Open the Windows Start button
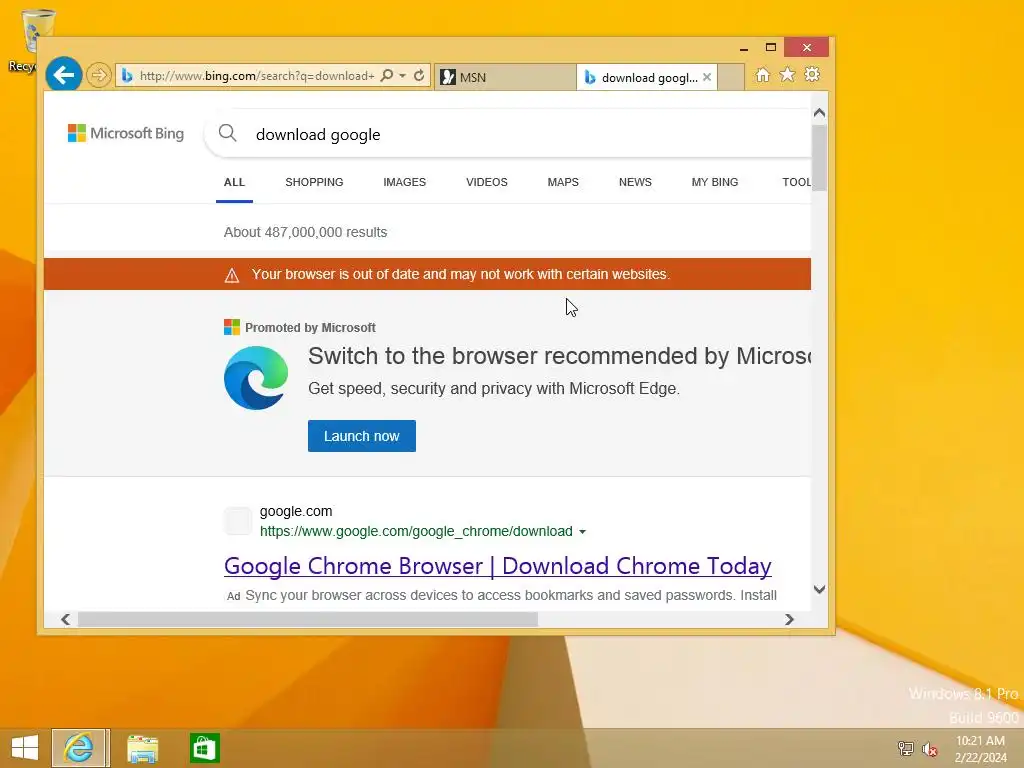 25,748
